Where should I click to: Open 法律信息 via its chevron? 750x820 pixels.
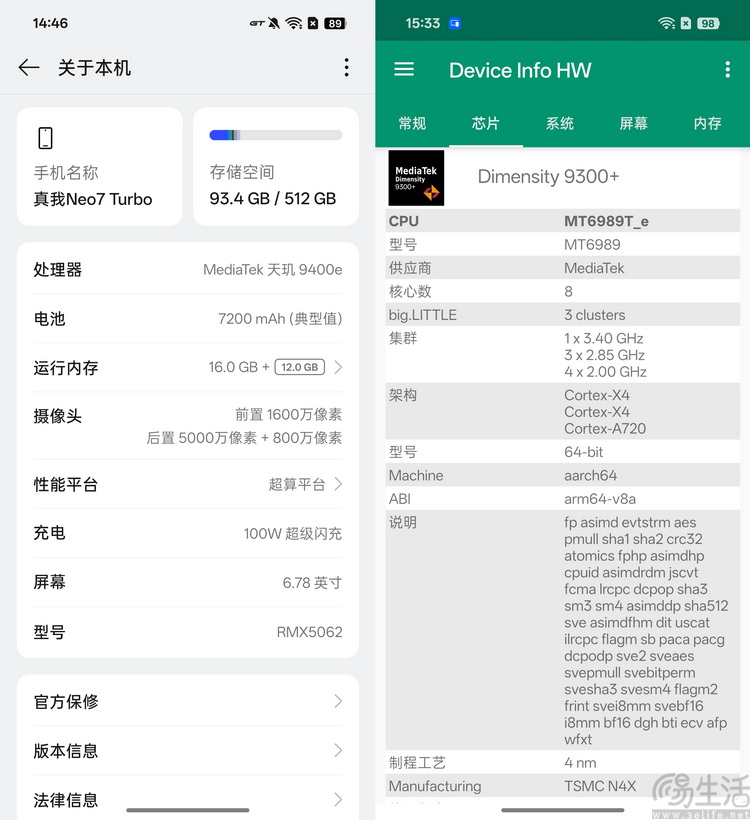[338, 799]
